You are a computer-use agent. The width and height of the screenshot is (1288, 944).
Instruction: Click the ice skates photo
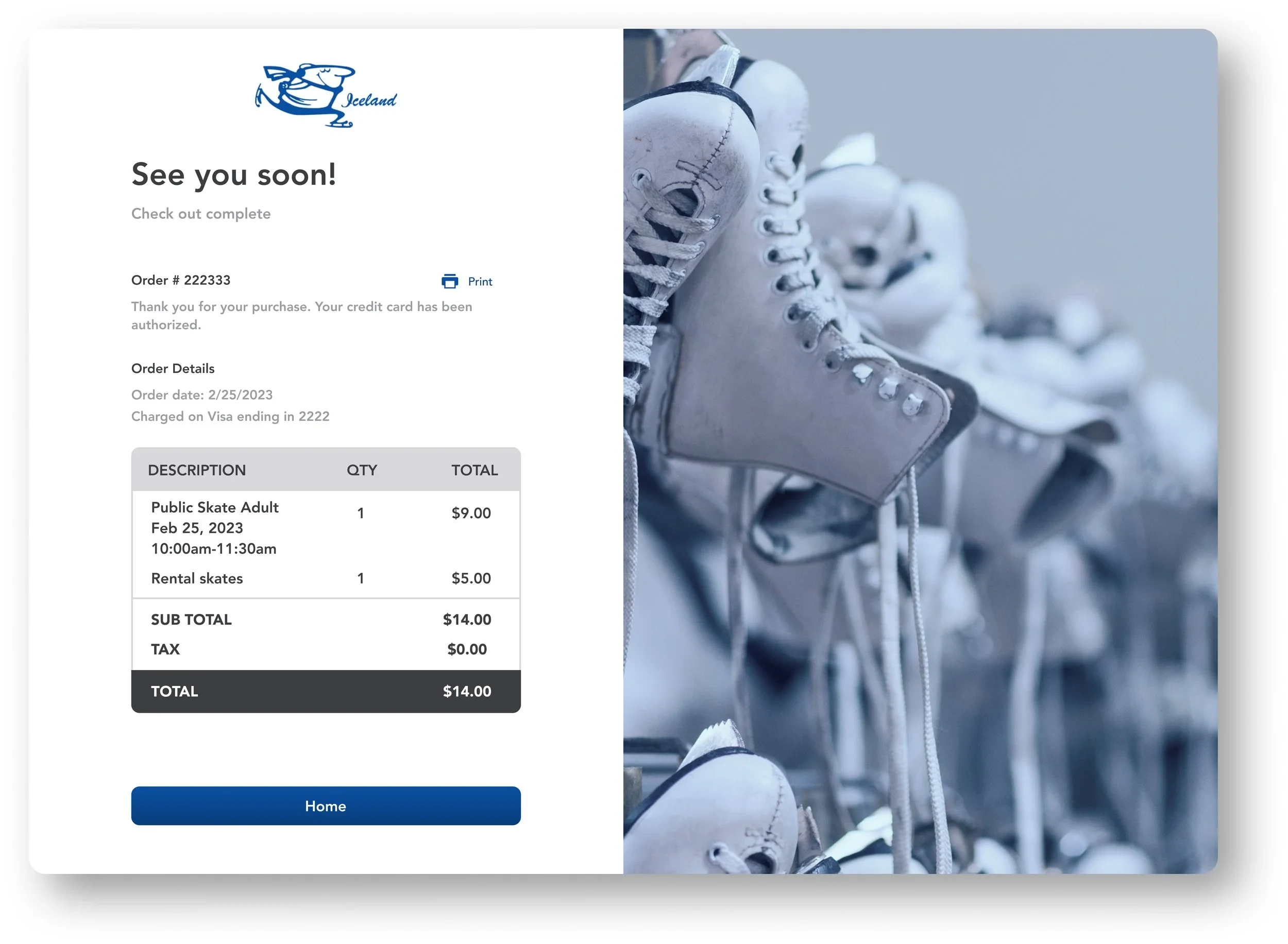(x=920, y=452)
